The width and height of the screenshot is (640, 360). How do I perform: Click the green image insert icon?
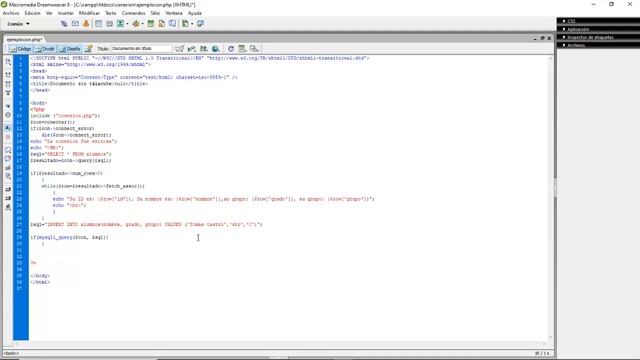tap(120, 24)
